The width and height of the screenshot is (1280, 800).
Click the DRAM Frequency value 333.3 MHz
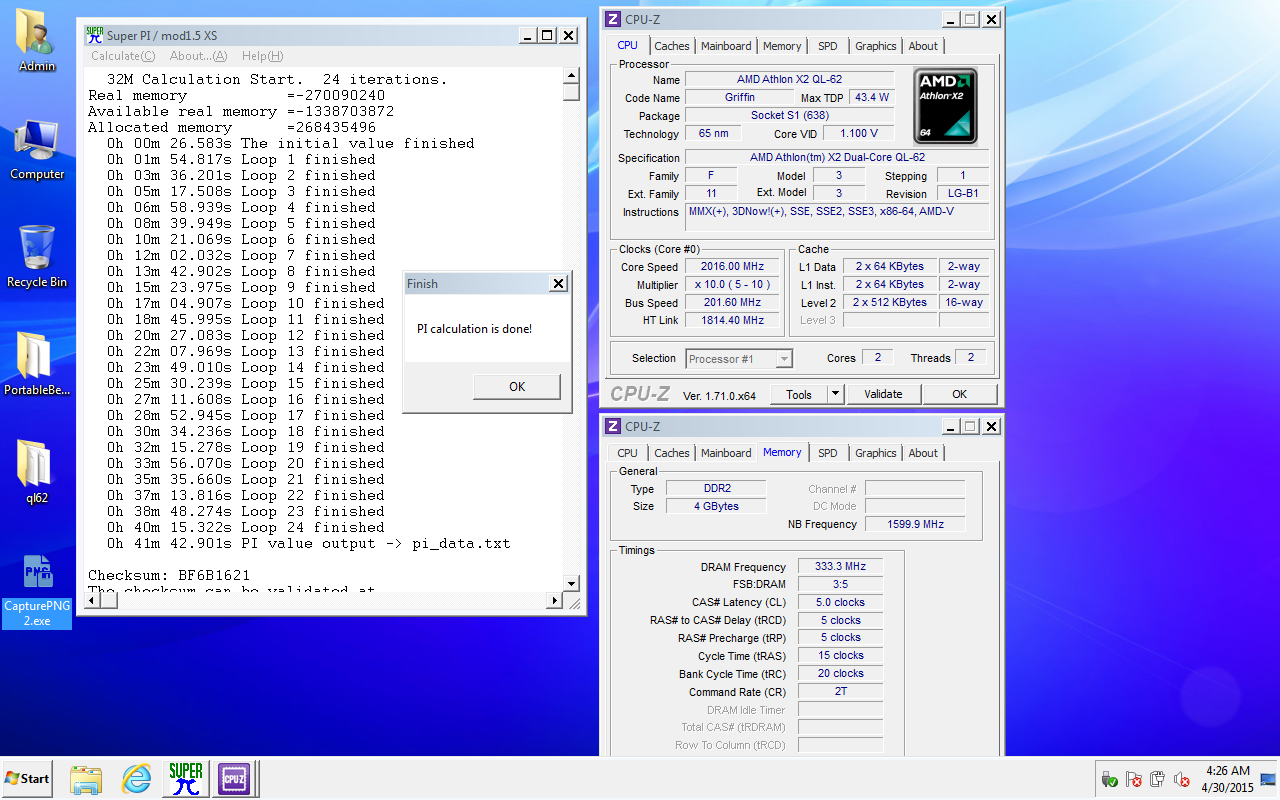tap(840, 567)
